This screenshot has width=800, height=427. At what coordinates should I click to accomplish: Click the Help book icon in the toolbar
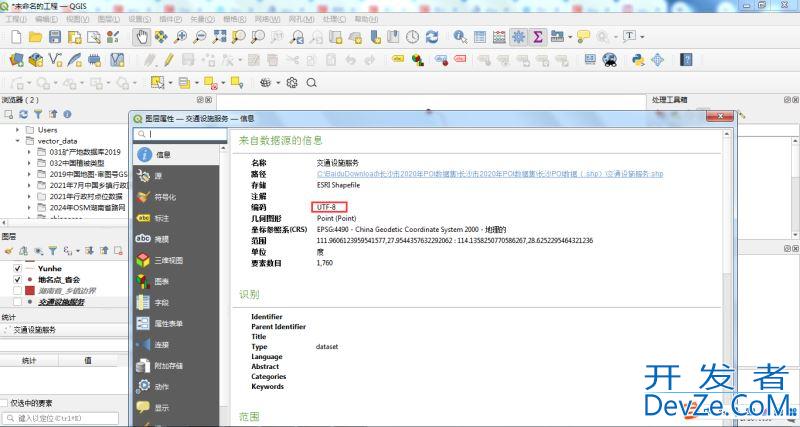[x=686, y=60]
